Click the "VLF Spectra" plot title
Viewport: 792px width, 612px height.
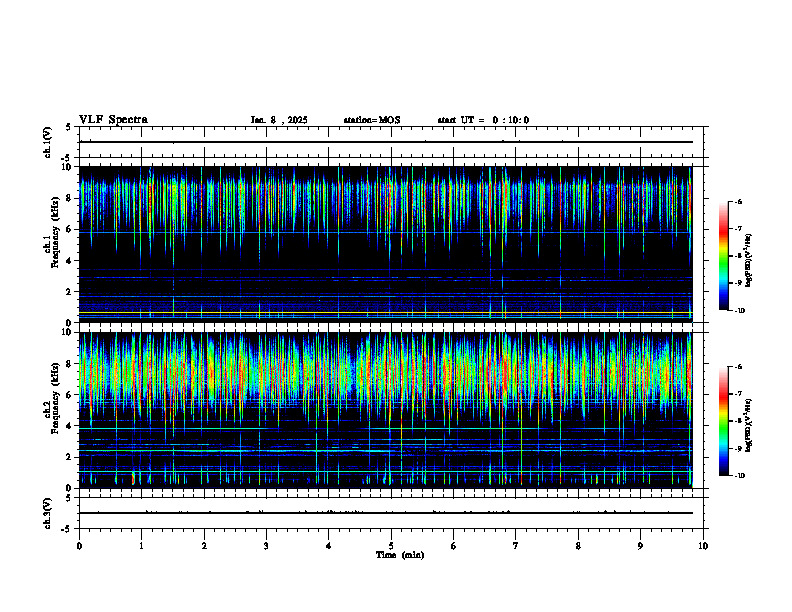113,120
